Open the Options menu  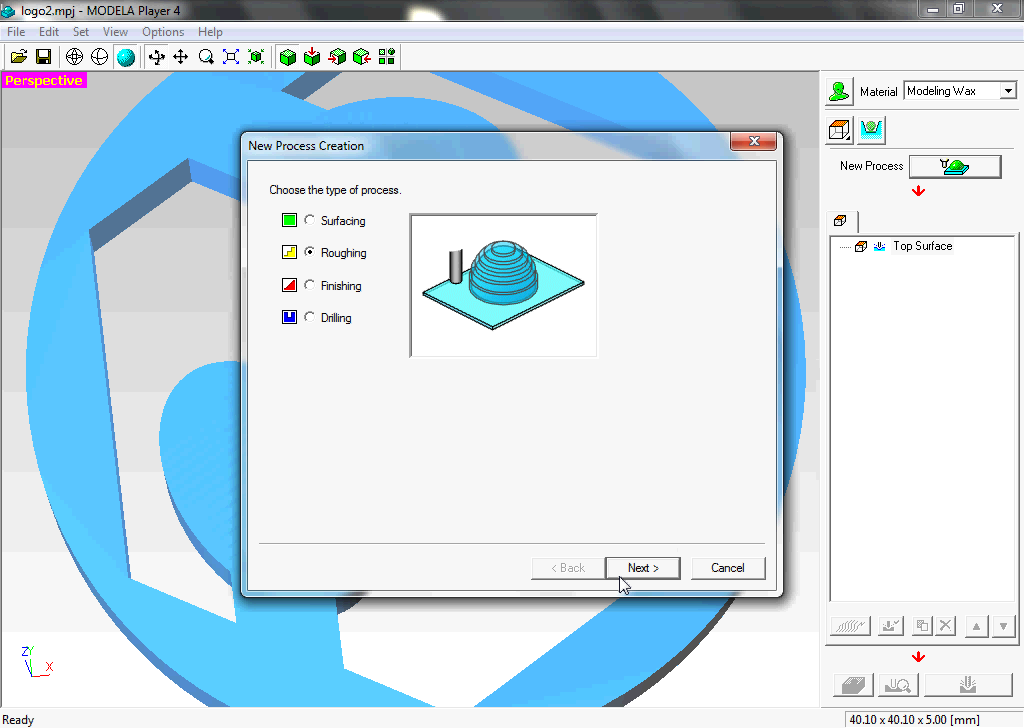[163, 32]
